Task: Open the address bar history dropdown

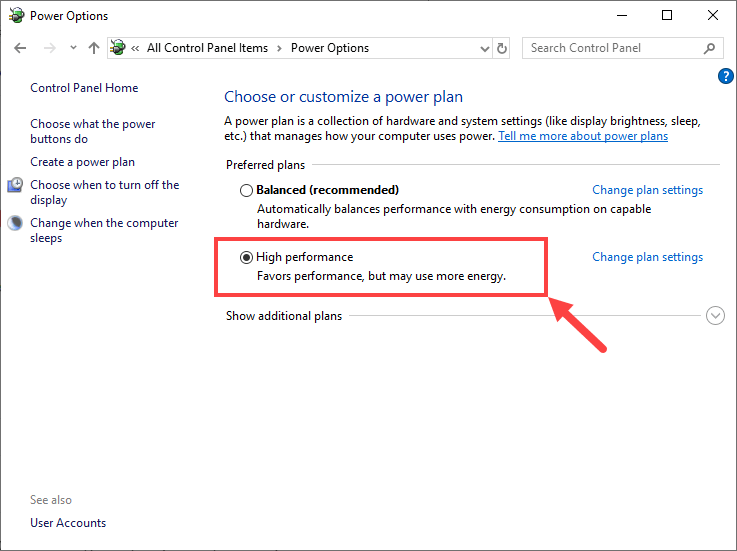Action: click(x=485, y=48)
